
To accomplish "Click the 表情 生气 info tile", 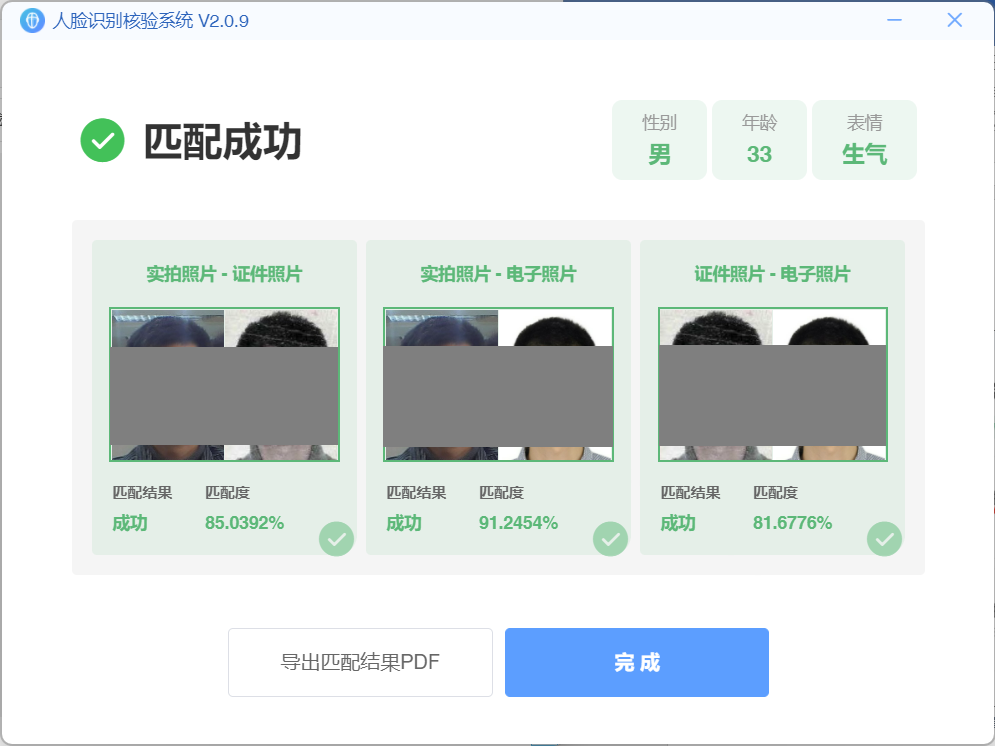I will (x=864, y=140).
